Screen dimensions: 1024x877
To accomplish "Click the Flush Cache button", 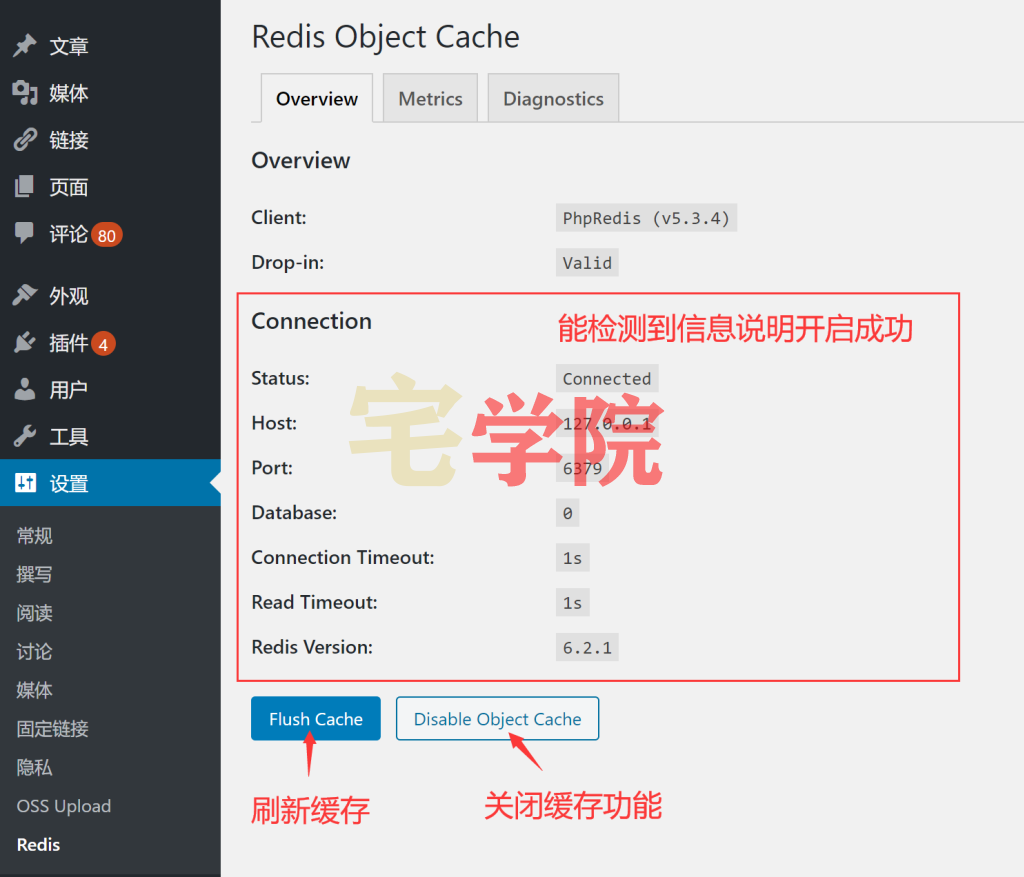I will click(315, 718).
